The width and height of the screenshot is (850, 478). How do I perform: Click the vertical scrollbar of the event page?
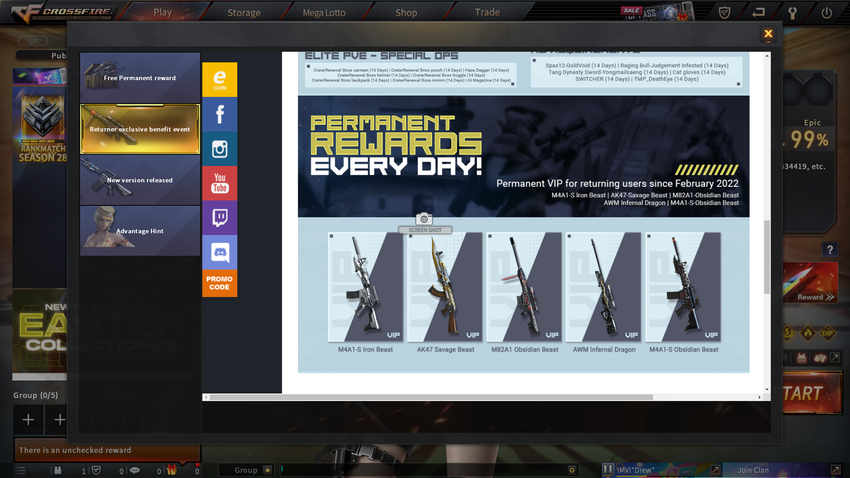[767, 257]
